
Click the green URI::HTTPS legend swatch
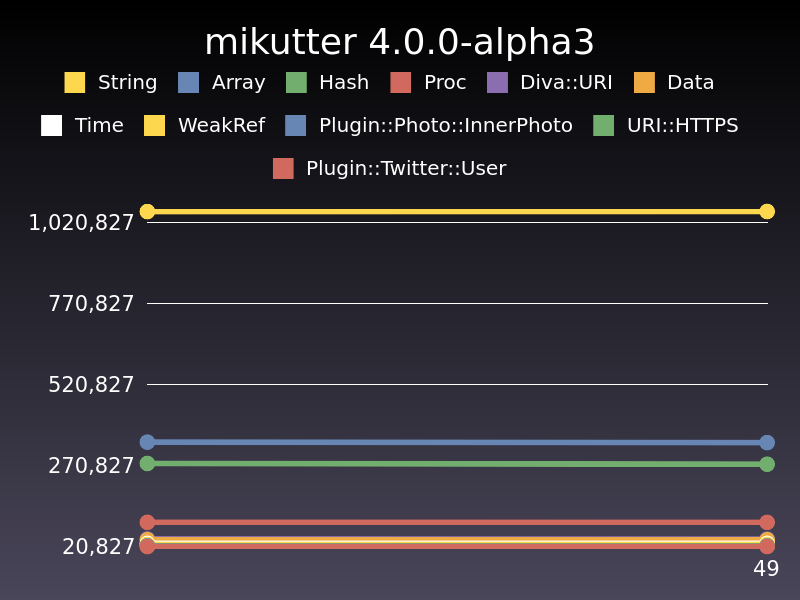[x=604, y=126]
